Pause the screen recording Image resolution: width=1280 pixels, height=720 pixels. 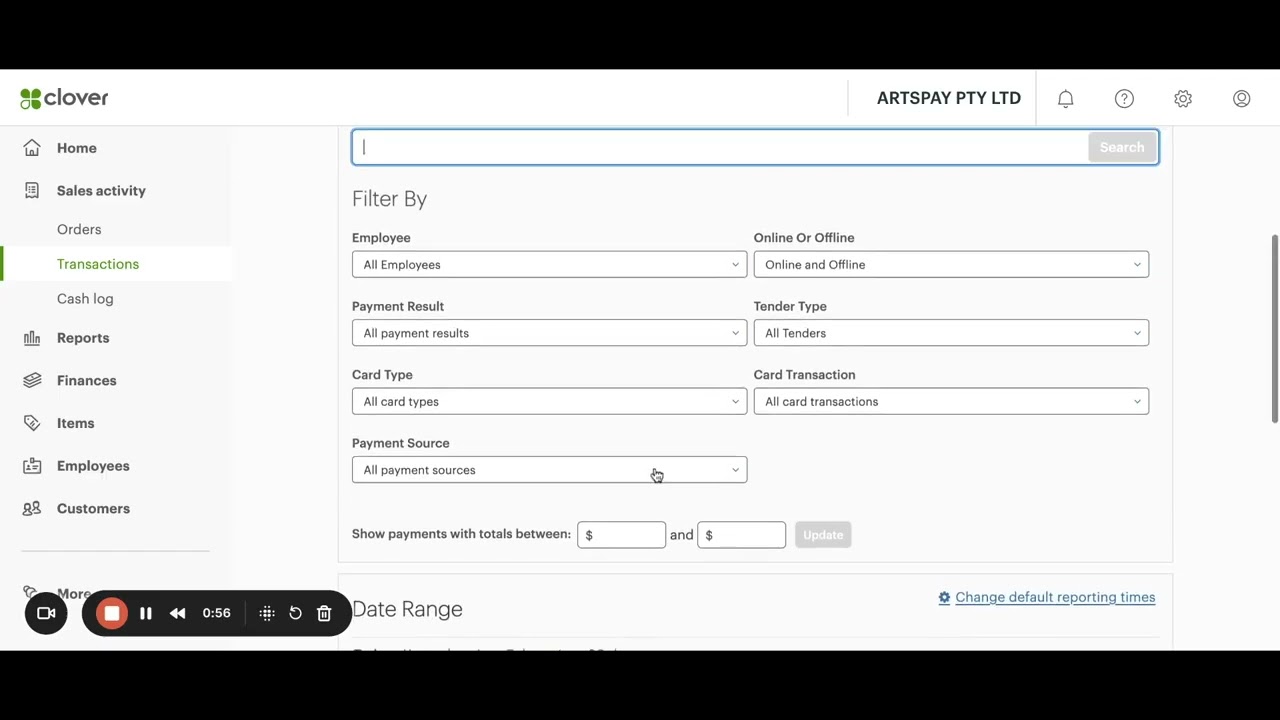(146, 613)
